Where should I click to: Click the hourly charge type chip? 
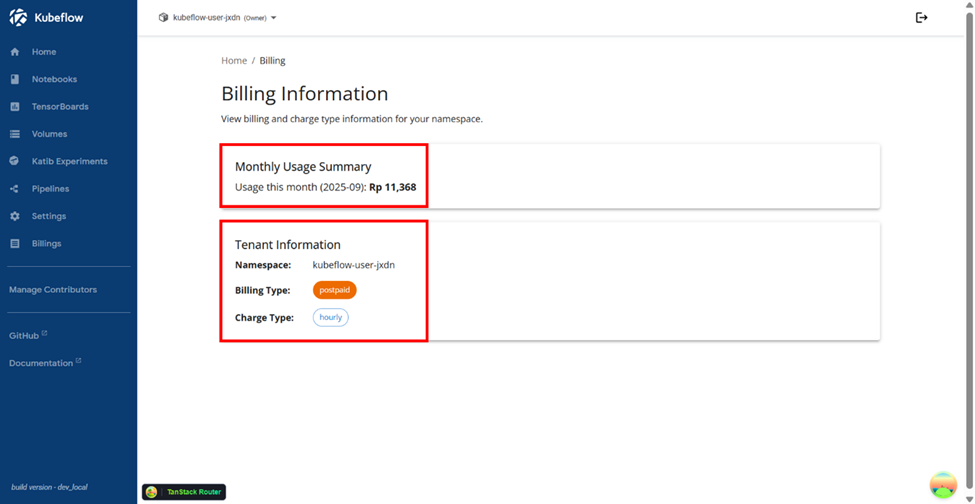click(331, 317)
